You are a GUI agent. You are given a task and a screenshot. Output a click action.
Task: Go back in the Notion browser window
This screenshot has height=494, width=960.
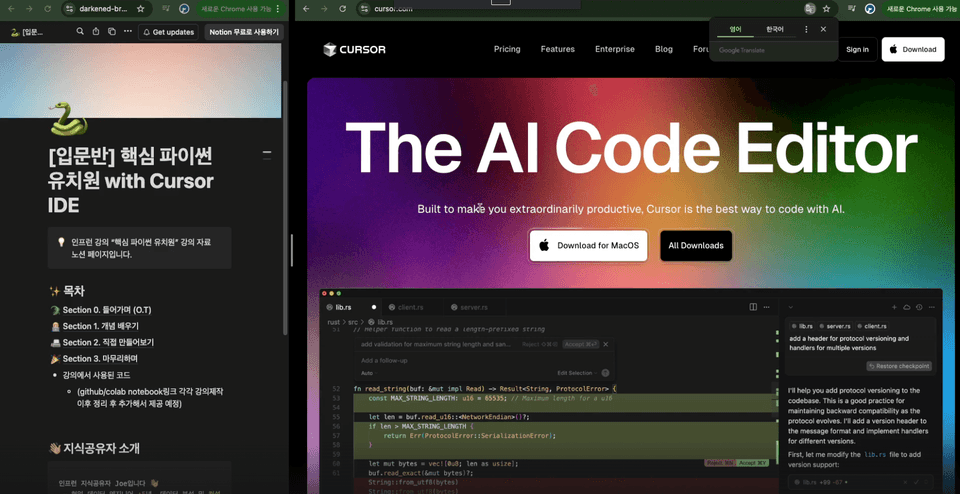click(12, 9)
